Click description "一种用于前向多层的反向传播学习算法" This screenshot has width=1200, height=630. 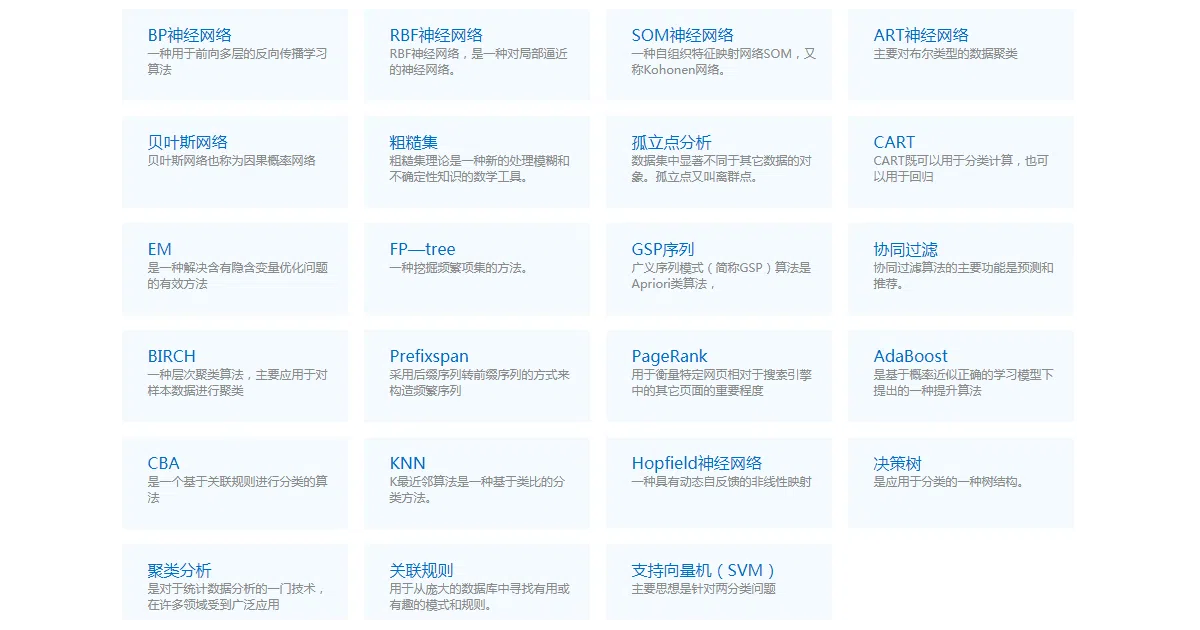(238, 62)
